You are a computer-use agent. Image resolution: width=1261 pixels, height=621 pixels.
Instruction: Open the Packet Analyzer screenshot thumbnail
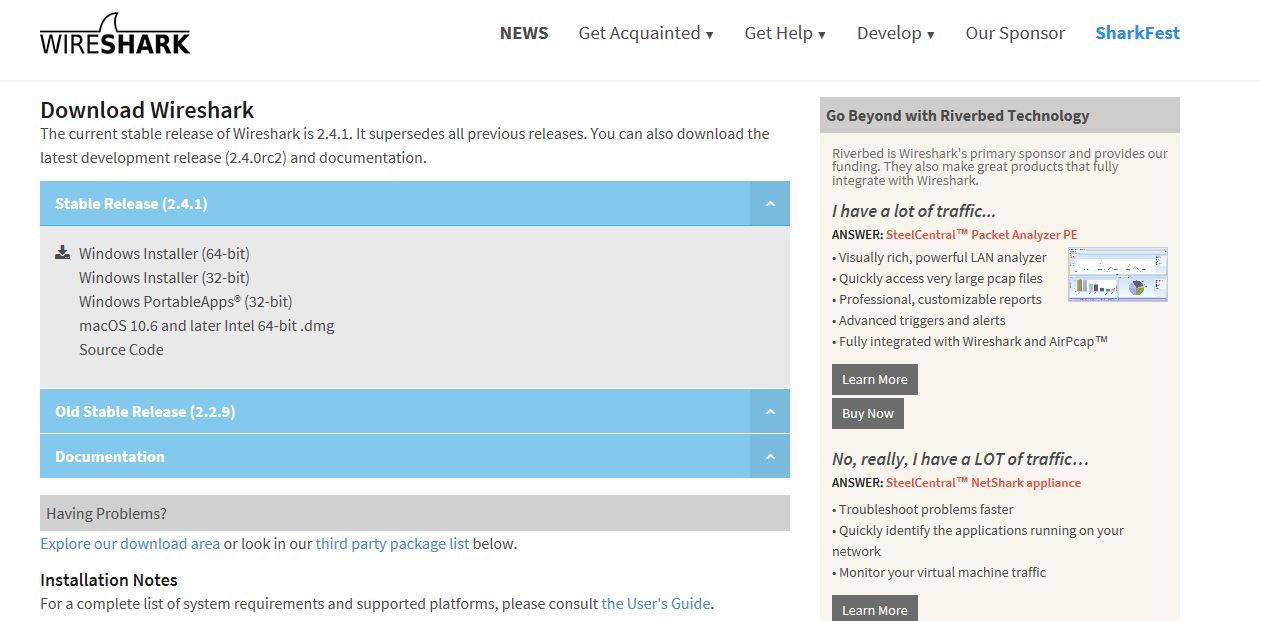click(1118, 275)
